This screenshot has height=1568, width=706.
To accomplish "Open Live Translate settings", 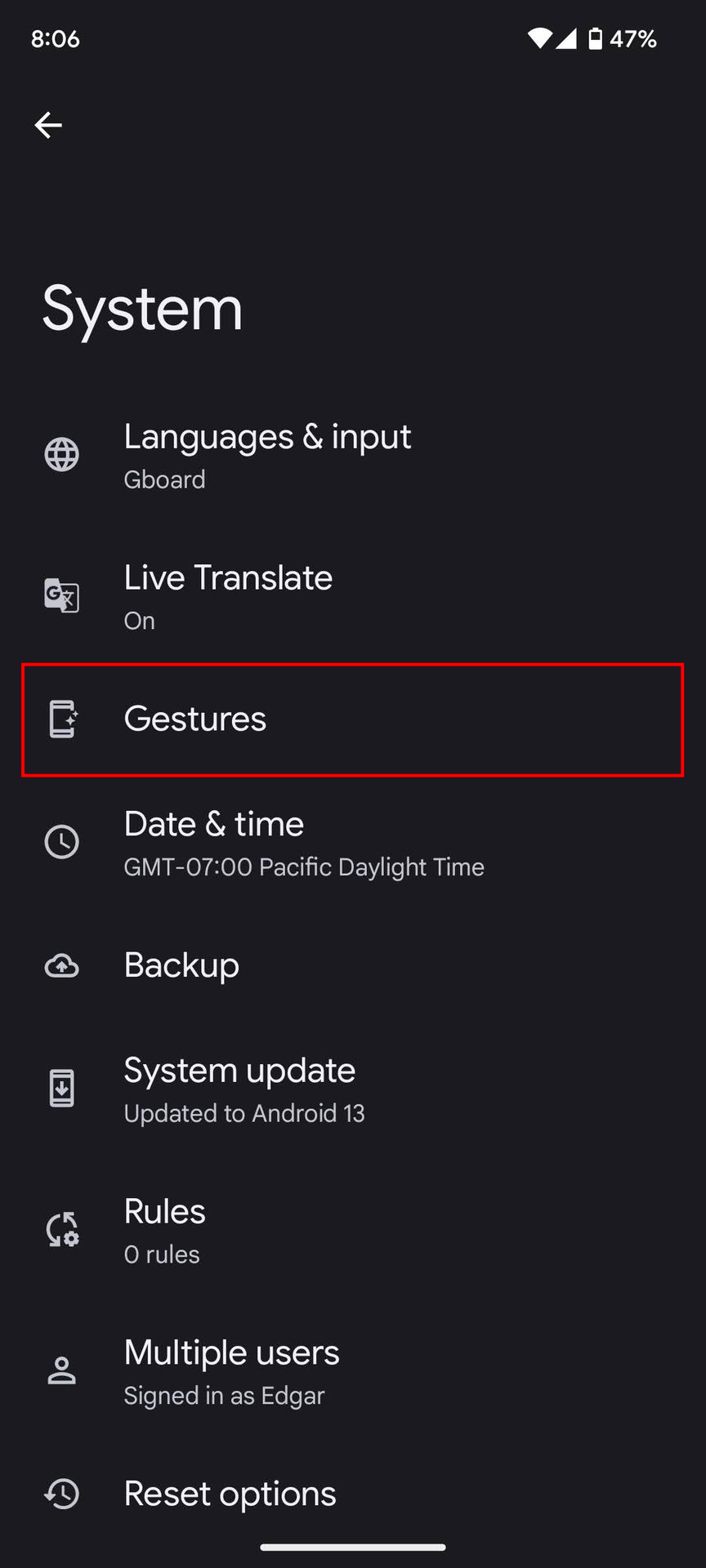I will point(228,578).
